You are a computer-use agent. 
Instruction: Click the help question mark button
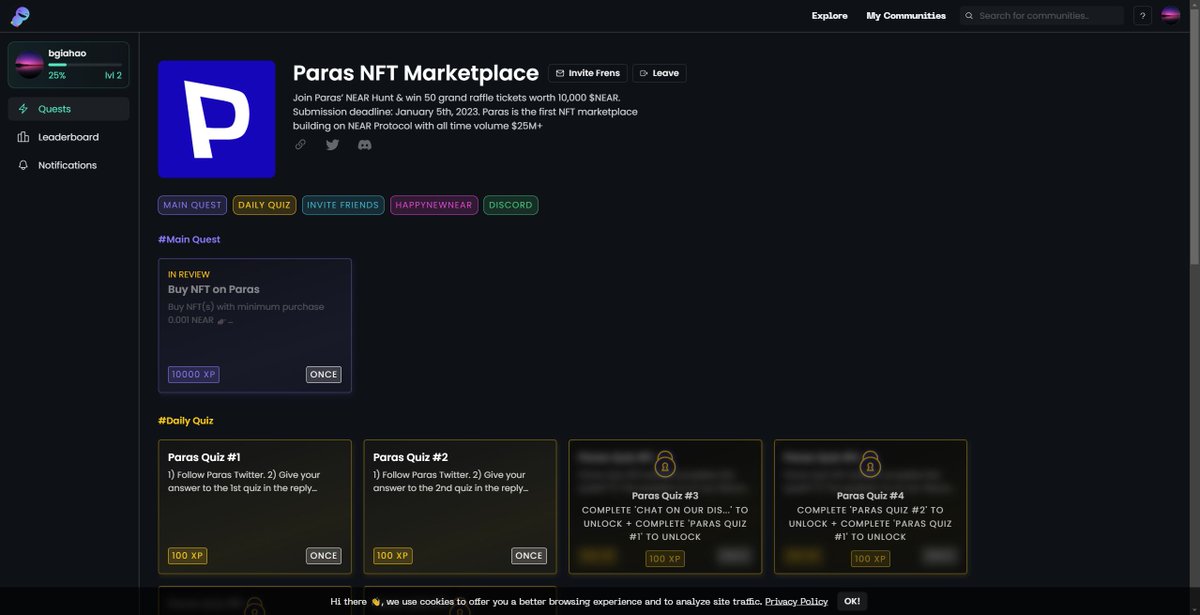point(1142,16)
